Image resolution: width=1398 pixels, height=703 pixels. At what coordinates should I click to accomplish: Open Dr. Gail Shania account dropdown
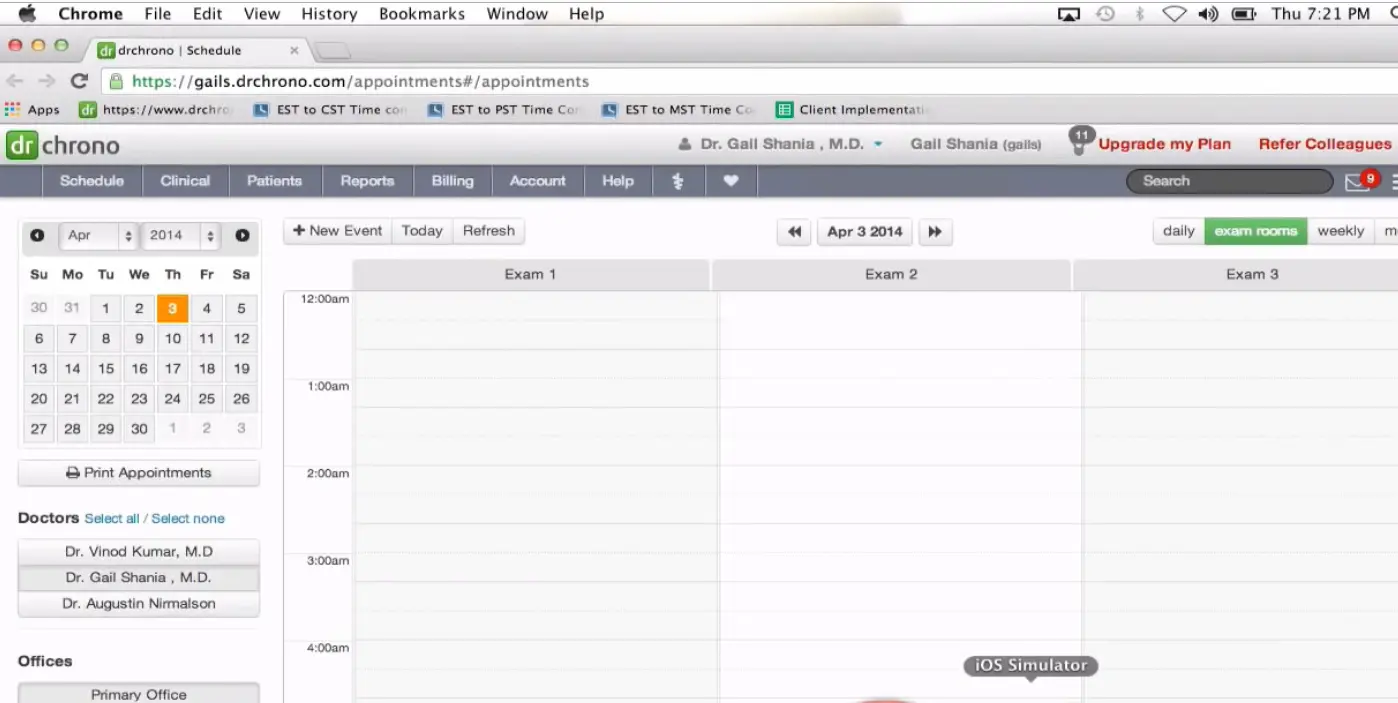pos(780,143)
